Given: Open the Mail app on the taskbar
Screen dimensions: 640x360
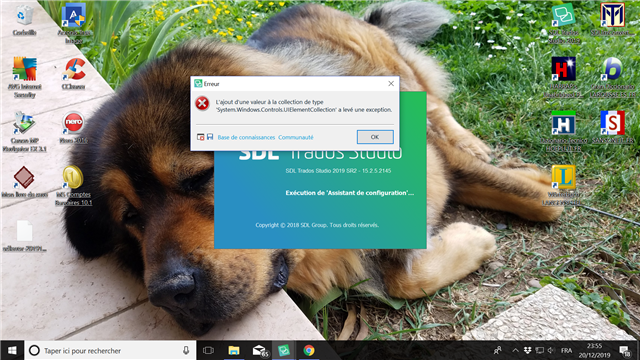Looking at the screenshot, I should tap(260, 350).
